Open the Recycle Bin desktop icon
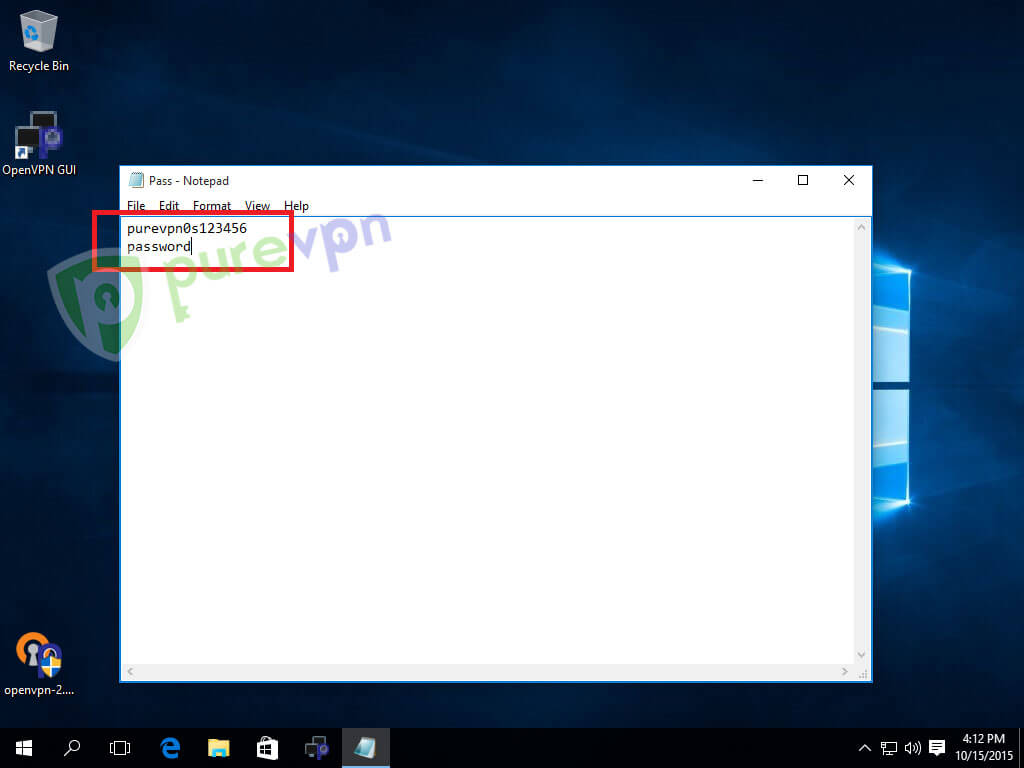This screenshot has width=1024, height=768. (x=39, y=41)
